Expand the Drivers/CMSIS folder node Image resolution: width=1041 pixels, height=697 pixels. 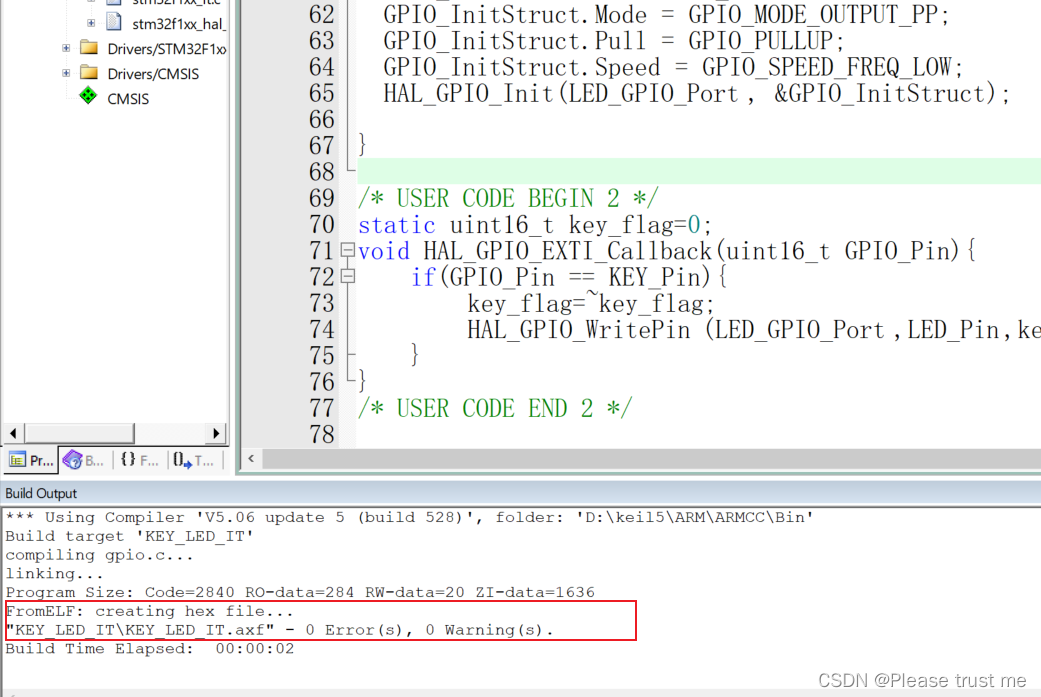point(66,73)
